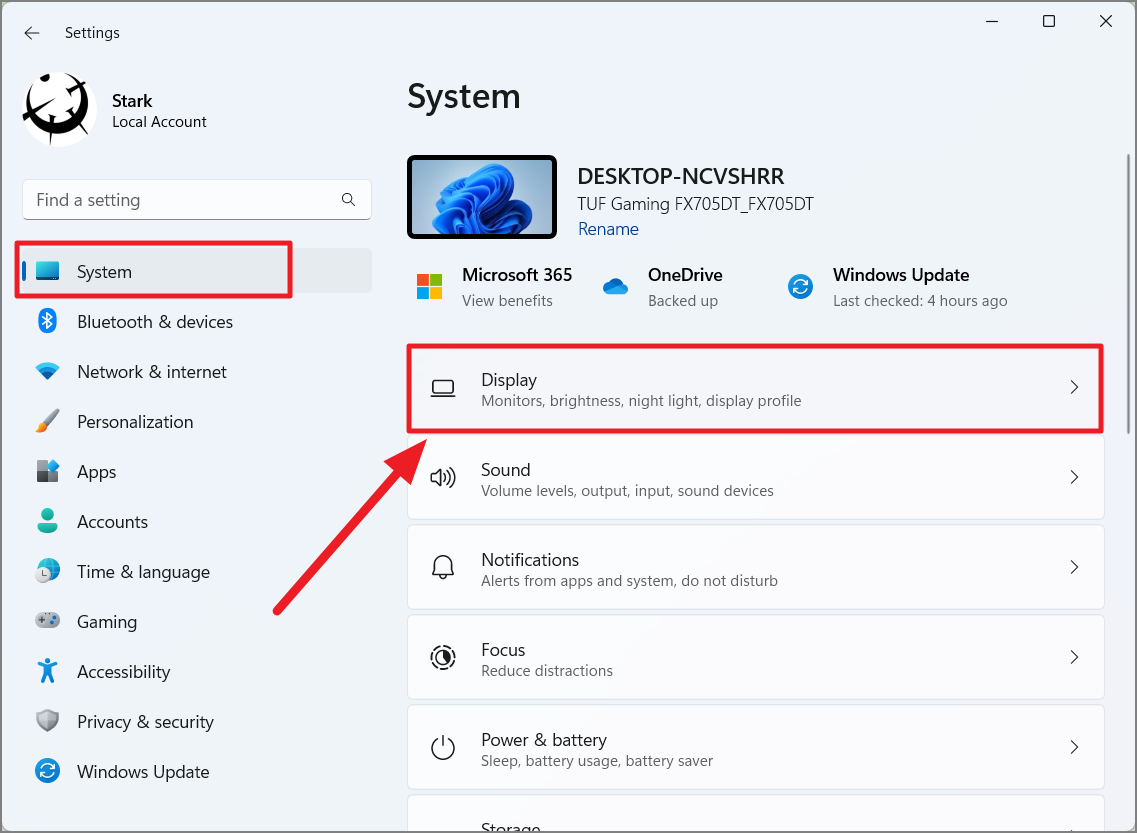The width and height of the screenshot is (1137, 833).
Task: Click the OneDrive cloud icon
Action: point(616,286)
